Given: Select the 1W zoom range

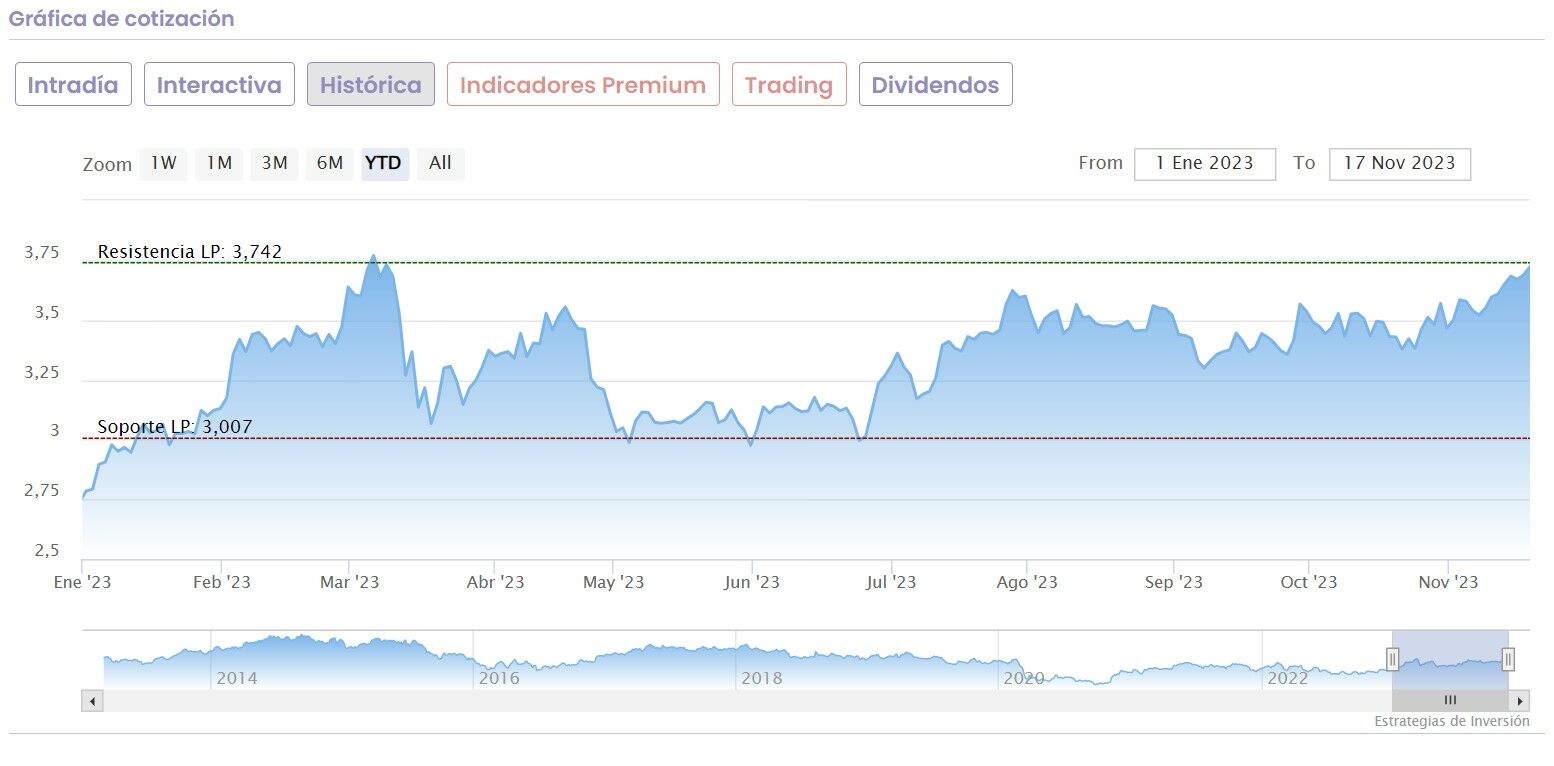Looking at the screenshot, I should 163,163.
